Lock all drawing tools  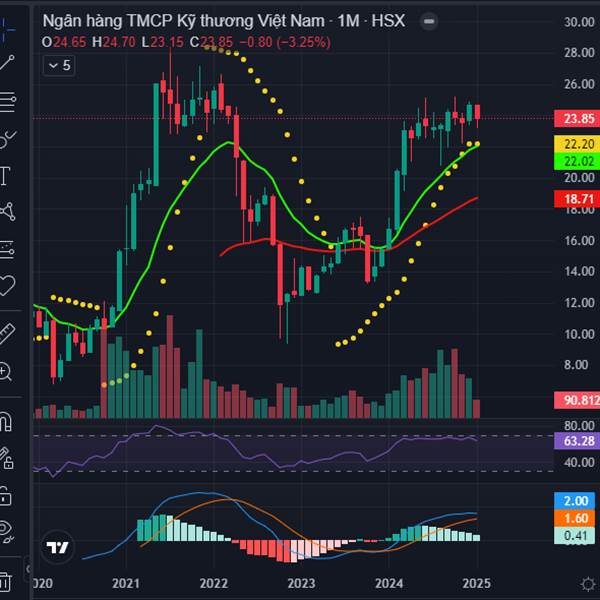click(x=5, y=496)
